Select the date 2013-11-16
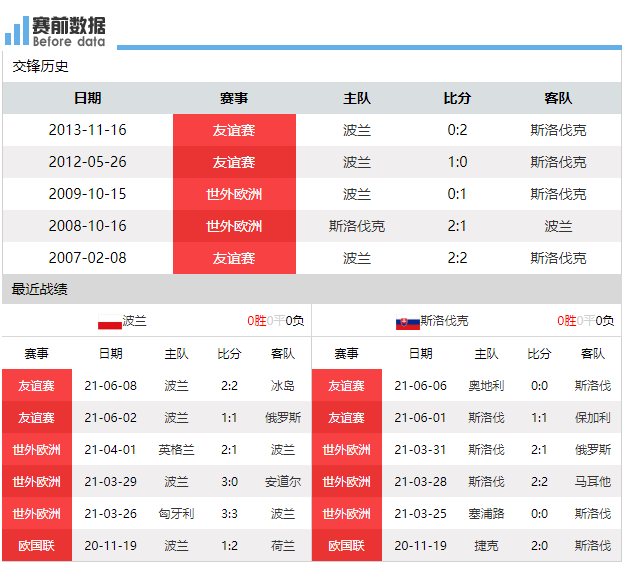The height and width of the screenshot is (562, 622). point(88,130)
